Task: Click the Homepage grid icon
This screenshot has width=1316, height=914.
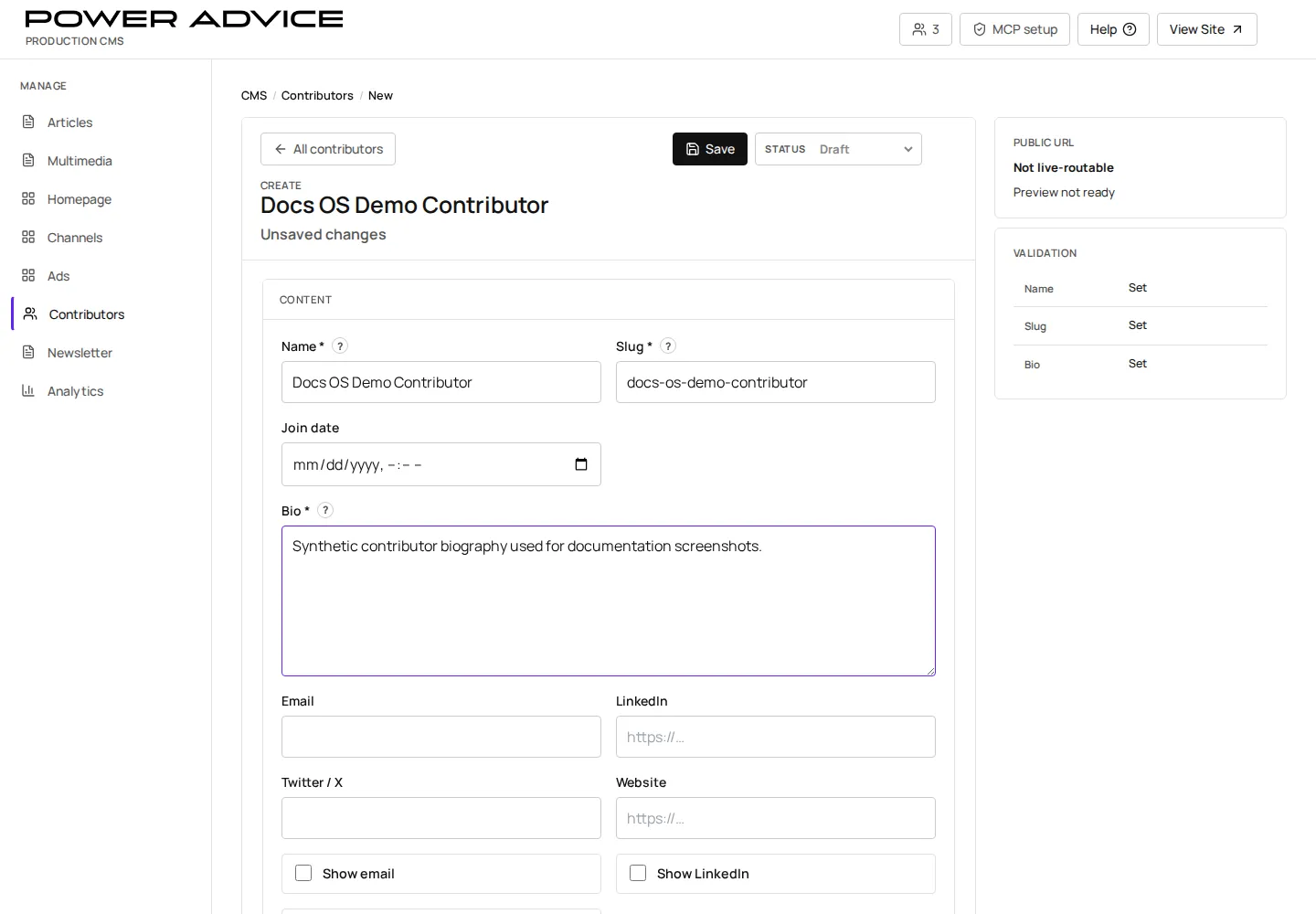Action: coord(28,198)
